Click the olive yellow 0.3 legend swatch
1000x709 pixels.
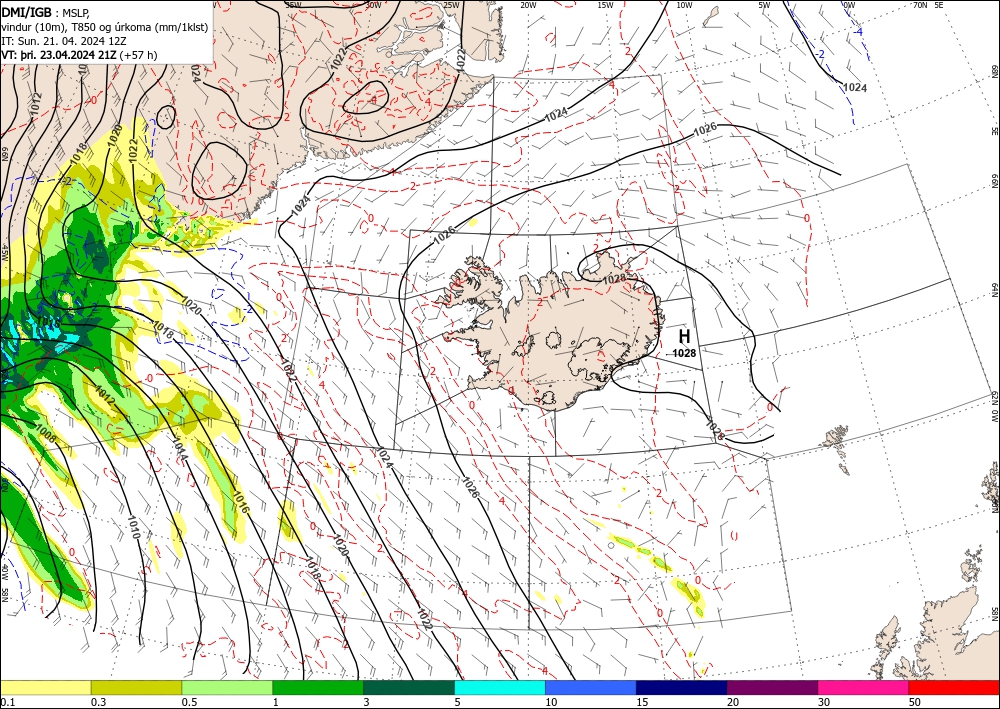pyautogui.click(x=136, y=687)
